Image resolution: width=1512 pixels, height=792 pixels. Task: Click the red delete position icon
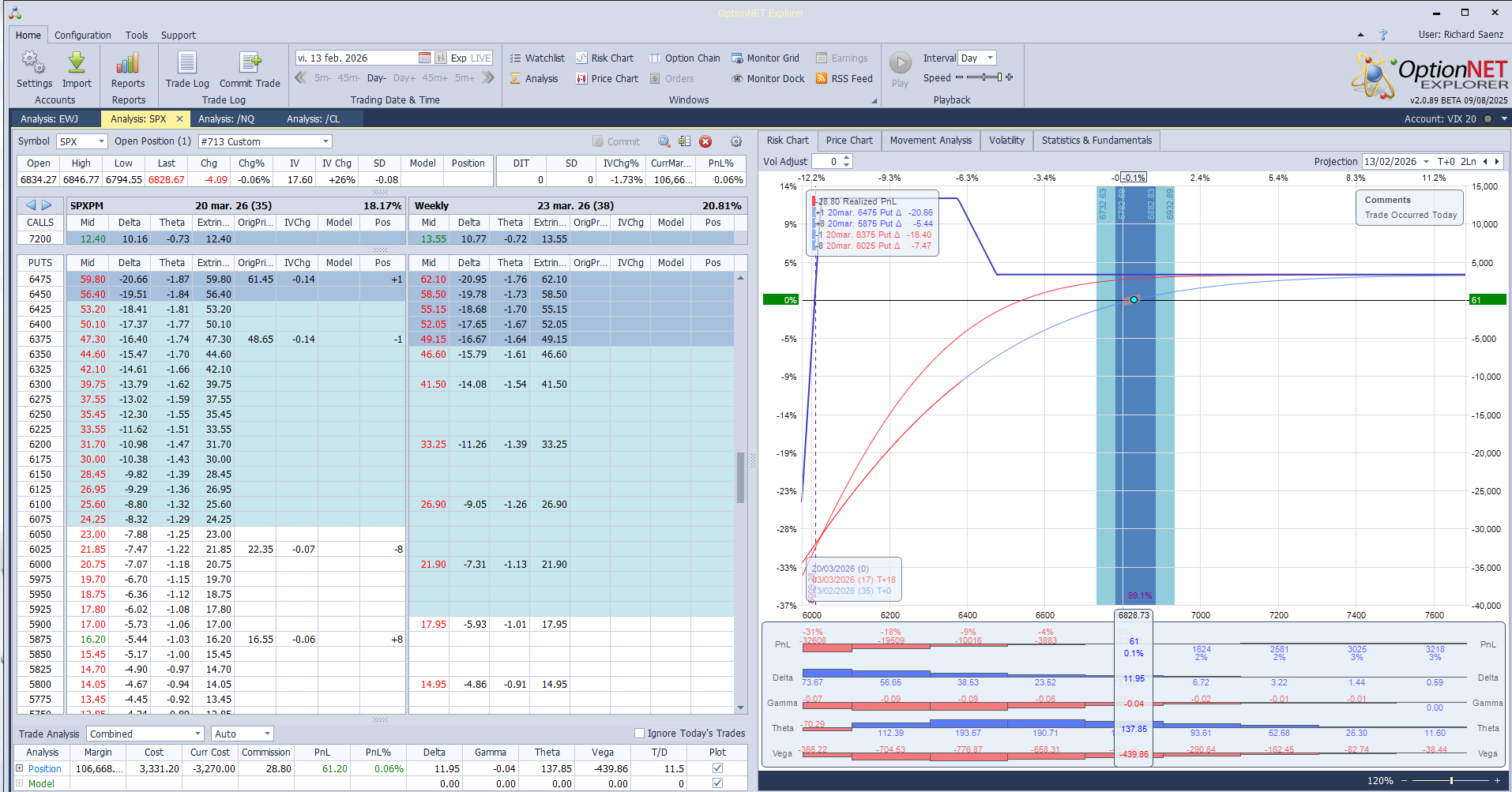click(705, 141)
